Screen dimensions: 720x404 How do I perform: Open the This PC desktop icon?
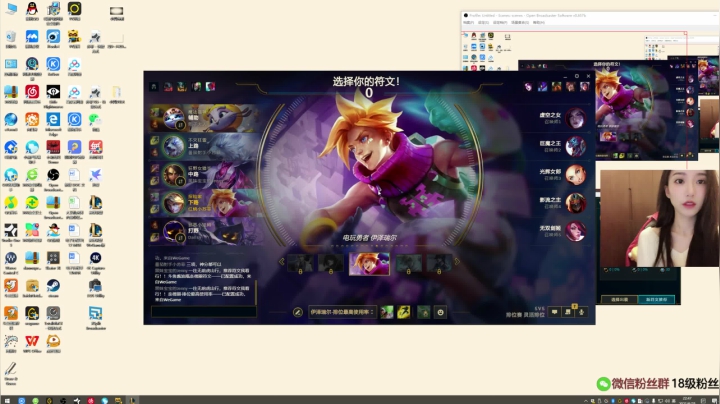coord(11,9)
